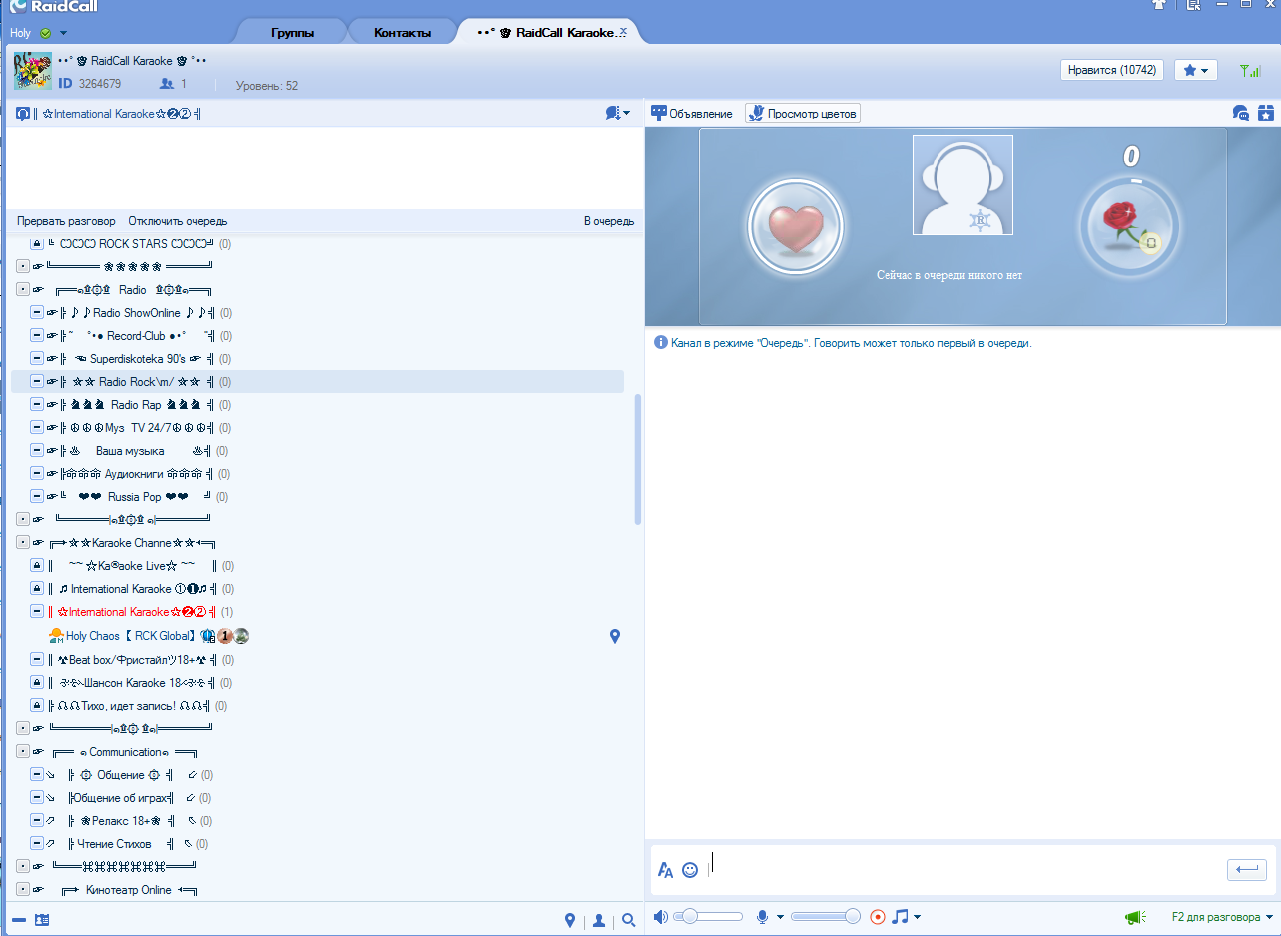Open the font formatting icon in chat

(665, 870)
